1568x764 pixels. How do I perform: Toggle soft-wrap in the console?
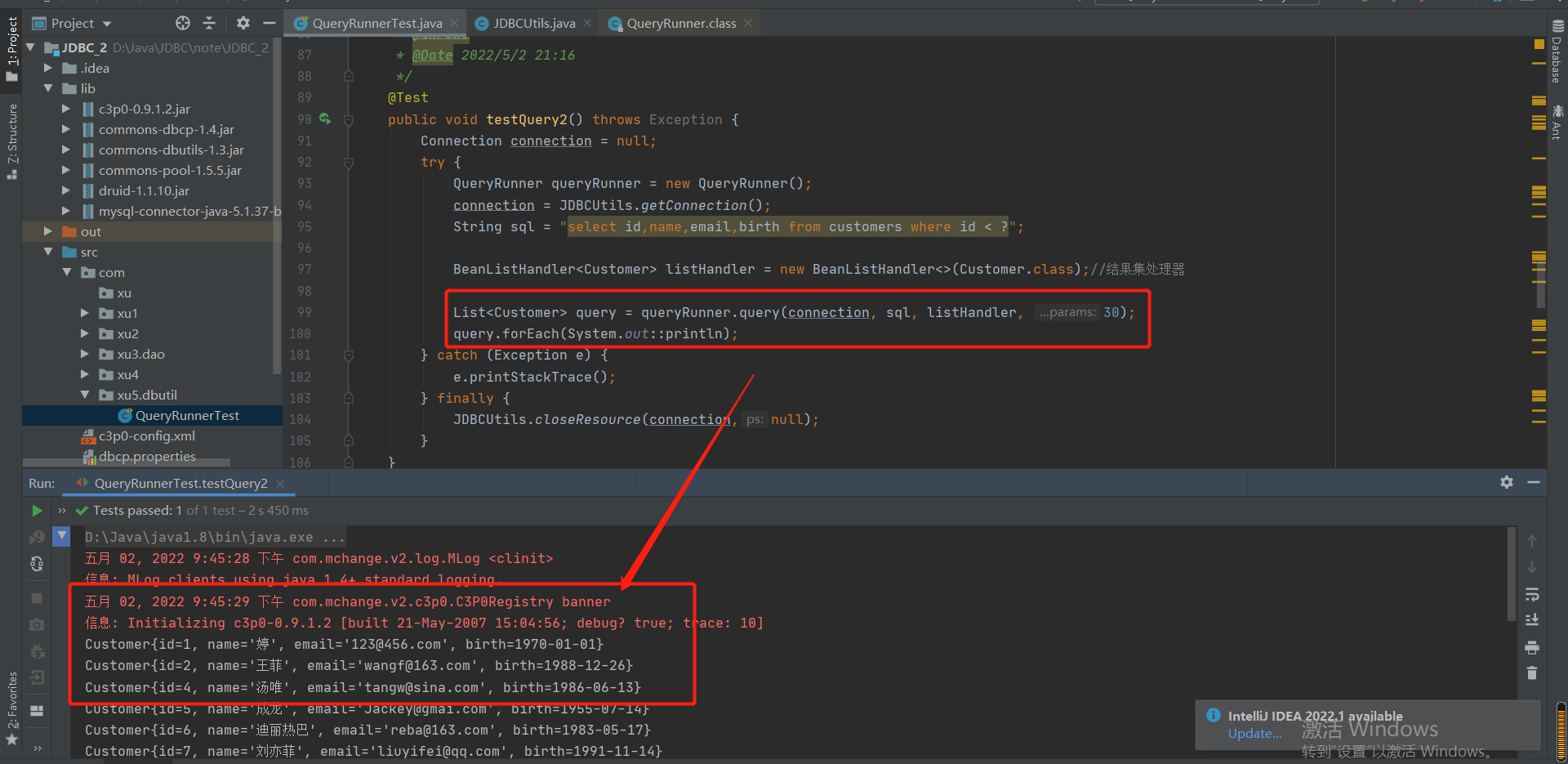[x=1532, y=594]
